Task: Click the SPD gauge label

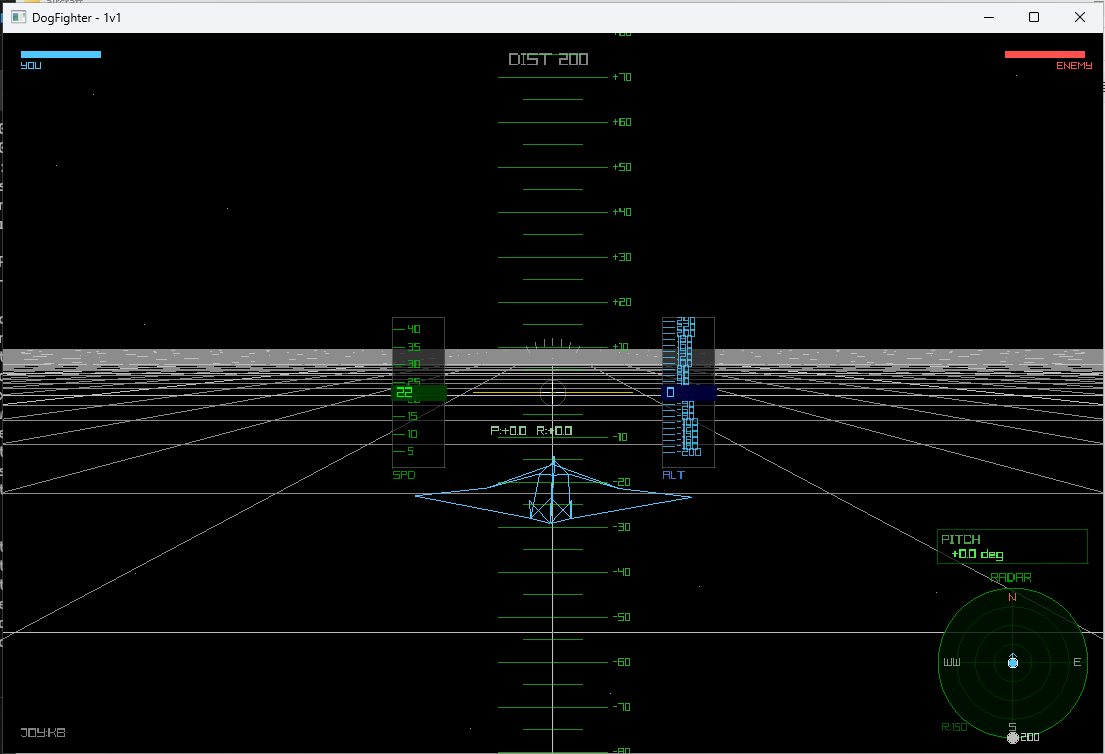Action: point(404,475)
